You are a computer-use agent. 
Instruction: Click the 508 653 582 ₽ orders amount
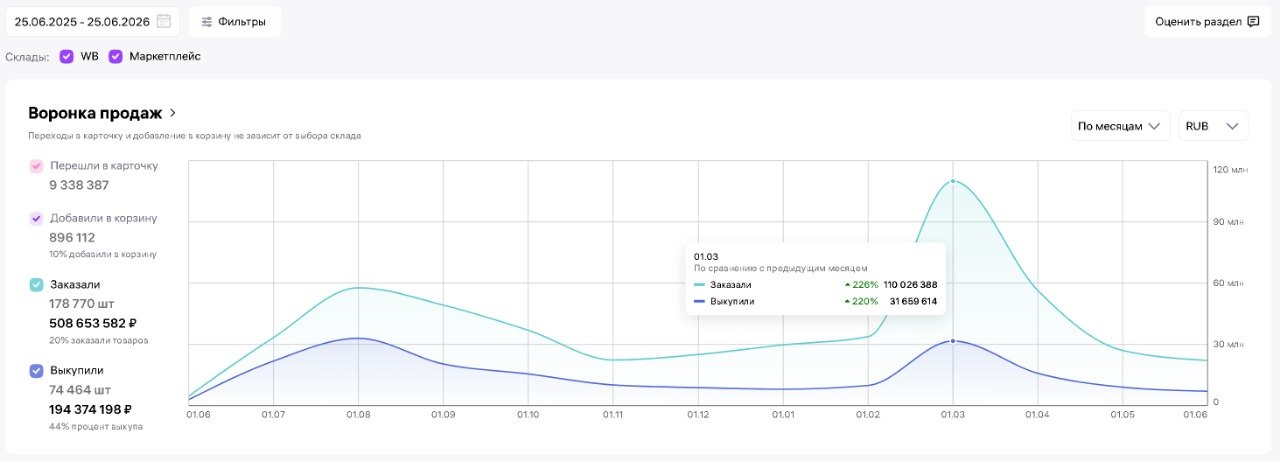pos(93,324)
